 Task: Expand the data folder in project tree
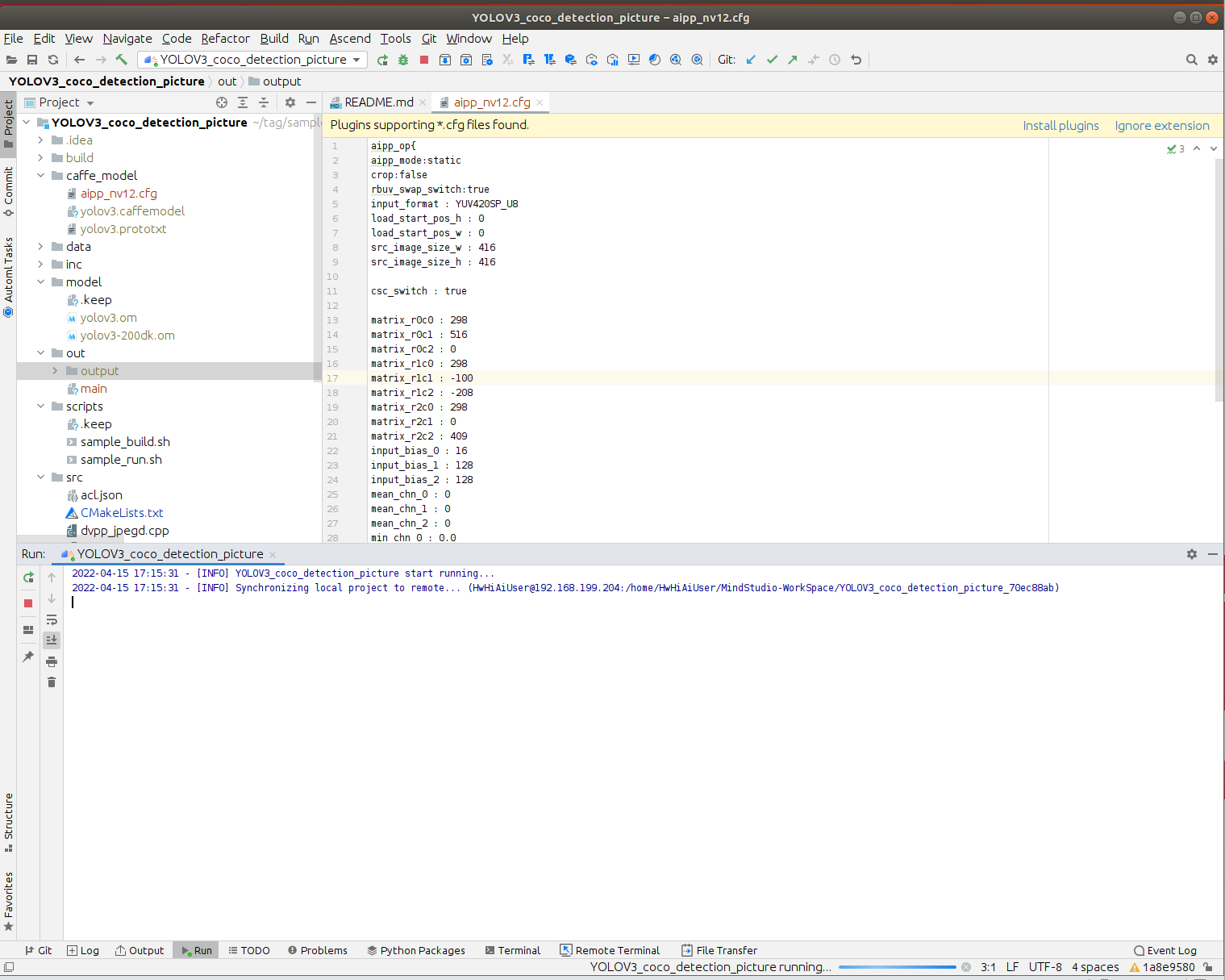click(41, 247)
